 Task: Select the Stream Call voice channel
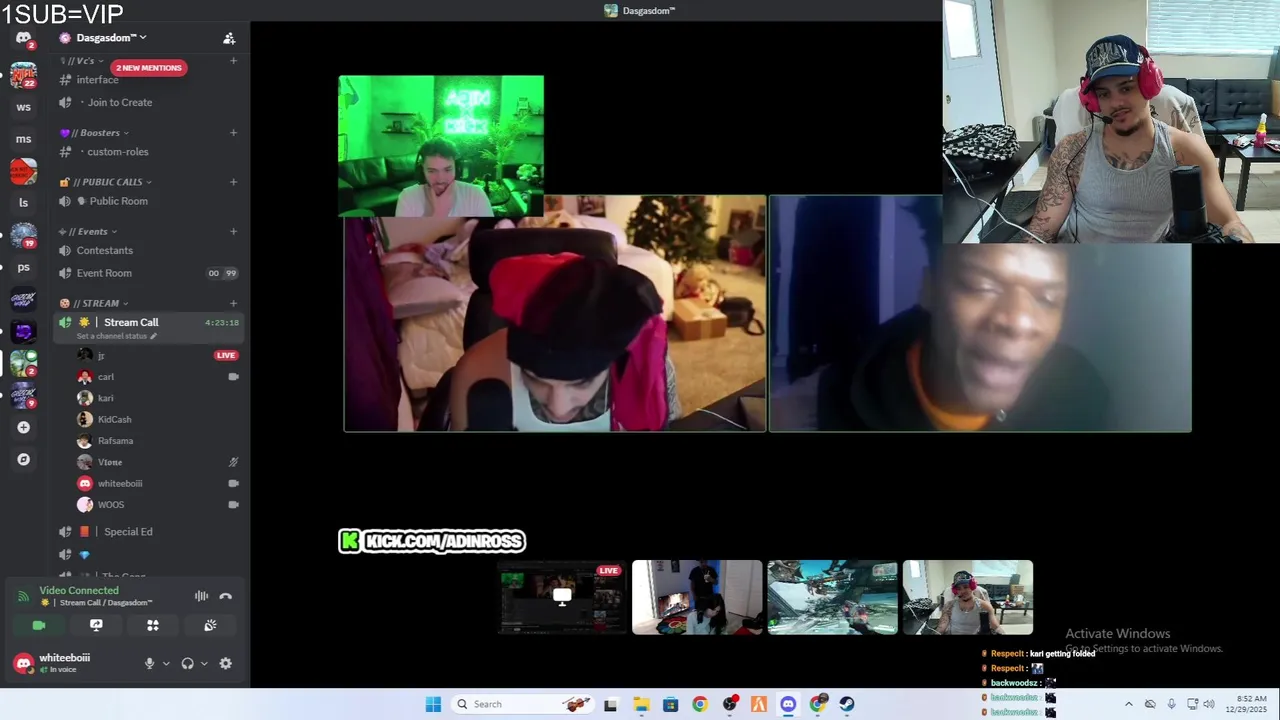[131, 322]
